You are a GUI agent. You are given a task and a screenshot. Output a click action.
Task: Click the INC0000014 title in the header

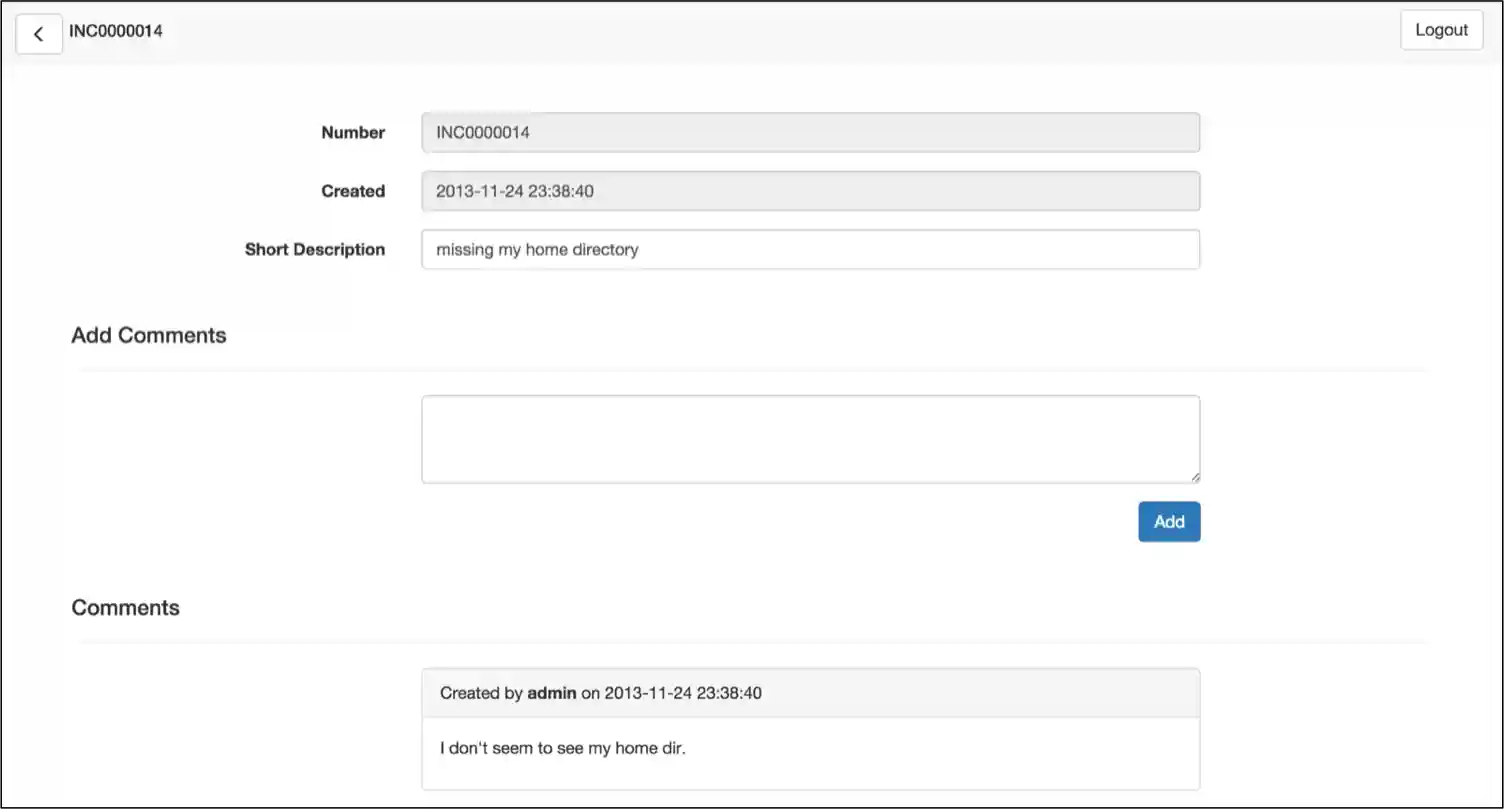pyautogui.click(x=117, y=31)
